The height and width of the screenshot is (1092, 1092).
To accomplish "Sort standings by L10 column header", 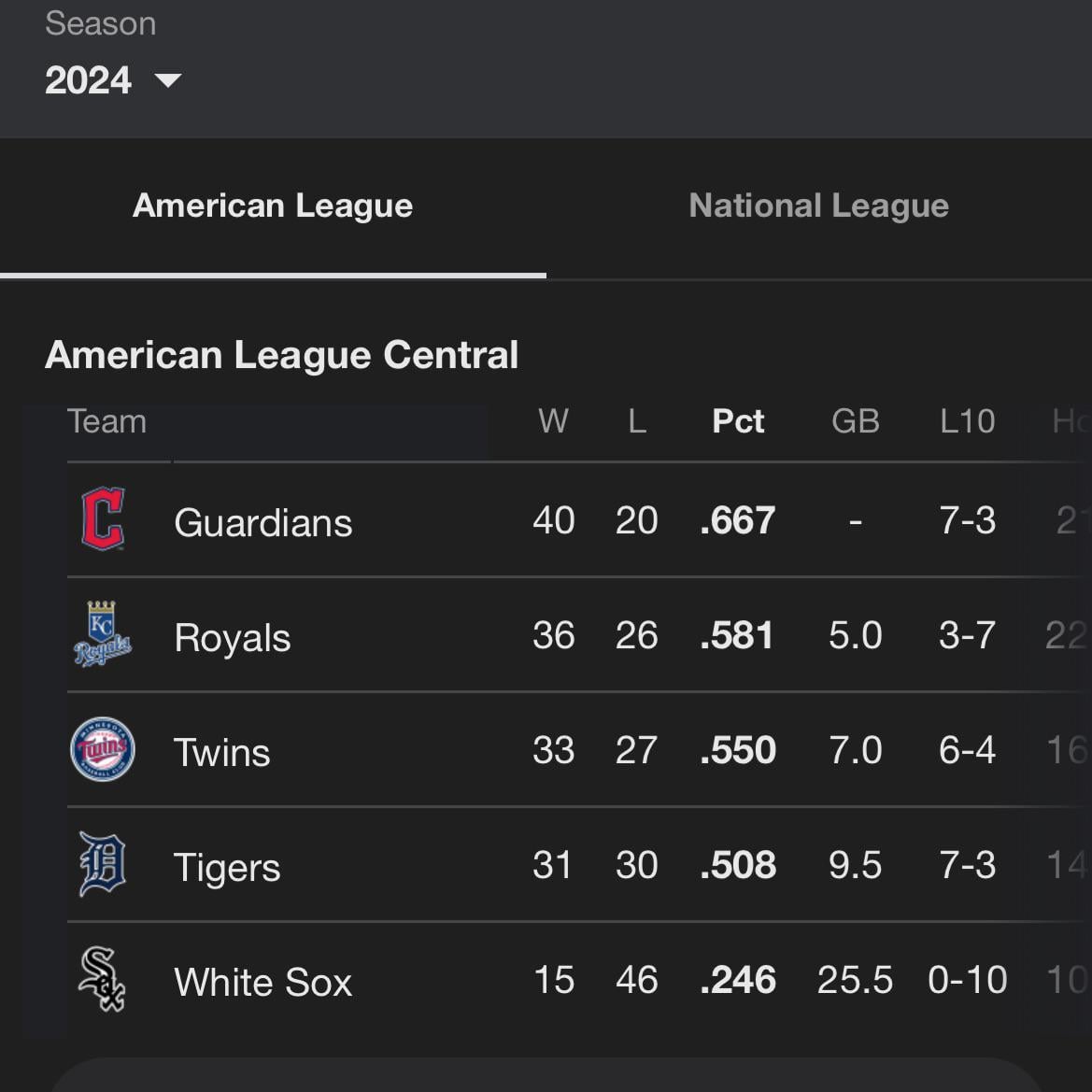I will (x=968, y=421).
